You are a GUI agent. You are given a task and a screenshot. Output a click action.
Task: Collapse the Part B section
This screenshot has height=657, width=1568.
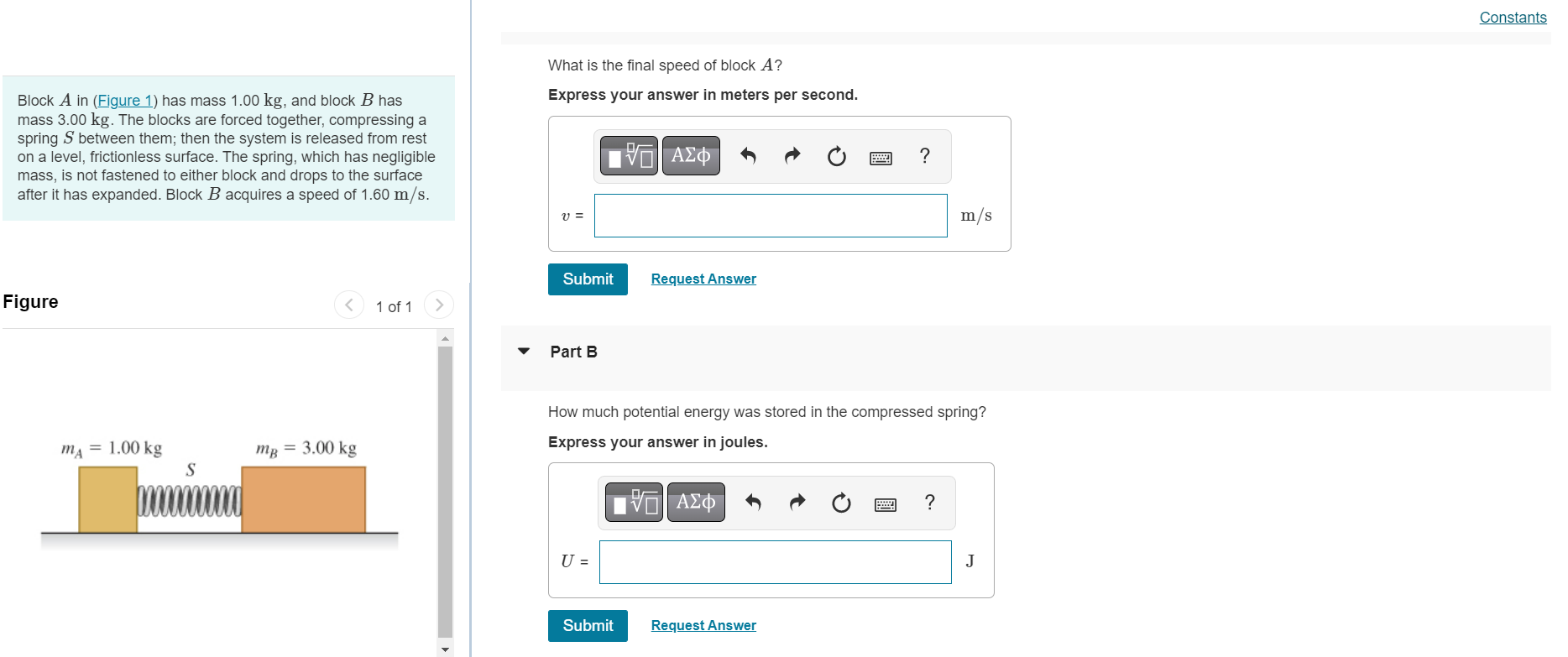coord(523,352)
